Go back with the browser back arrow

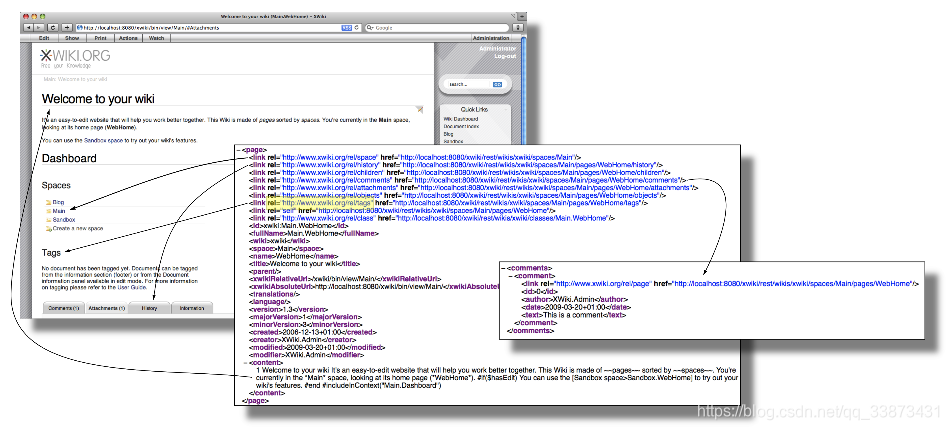28,27
